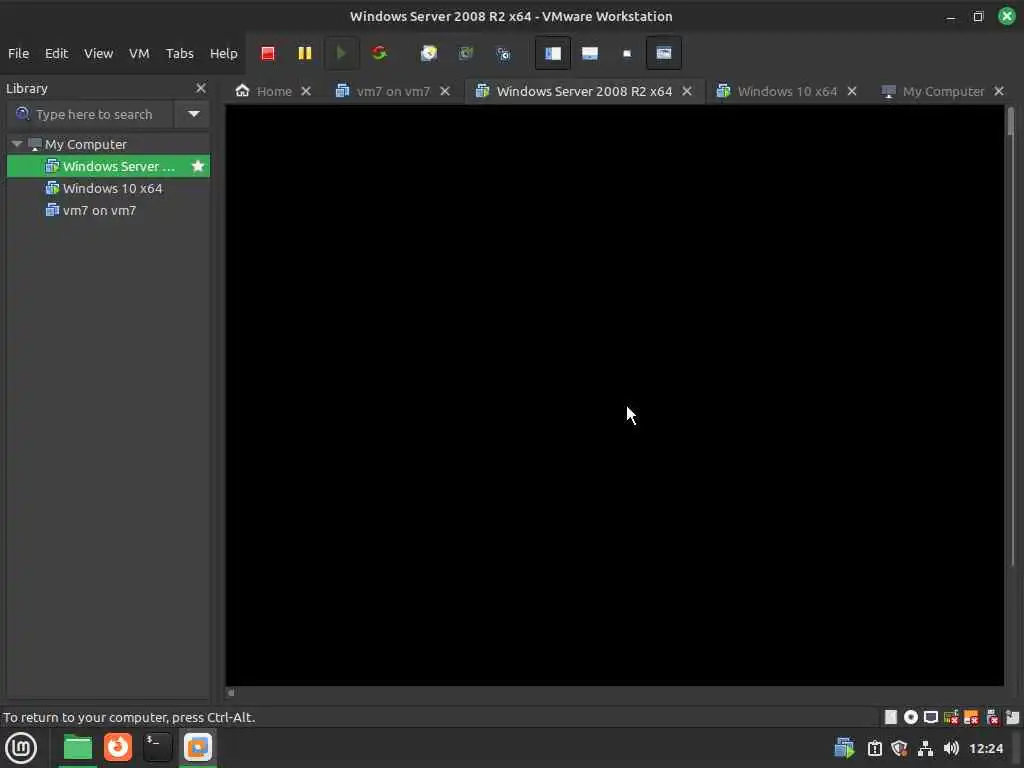Close the vm7 on vm7 tab

tap(445, 91)
